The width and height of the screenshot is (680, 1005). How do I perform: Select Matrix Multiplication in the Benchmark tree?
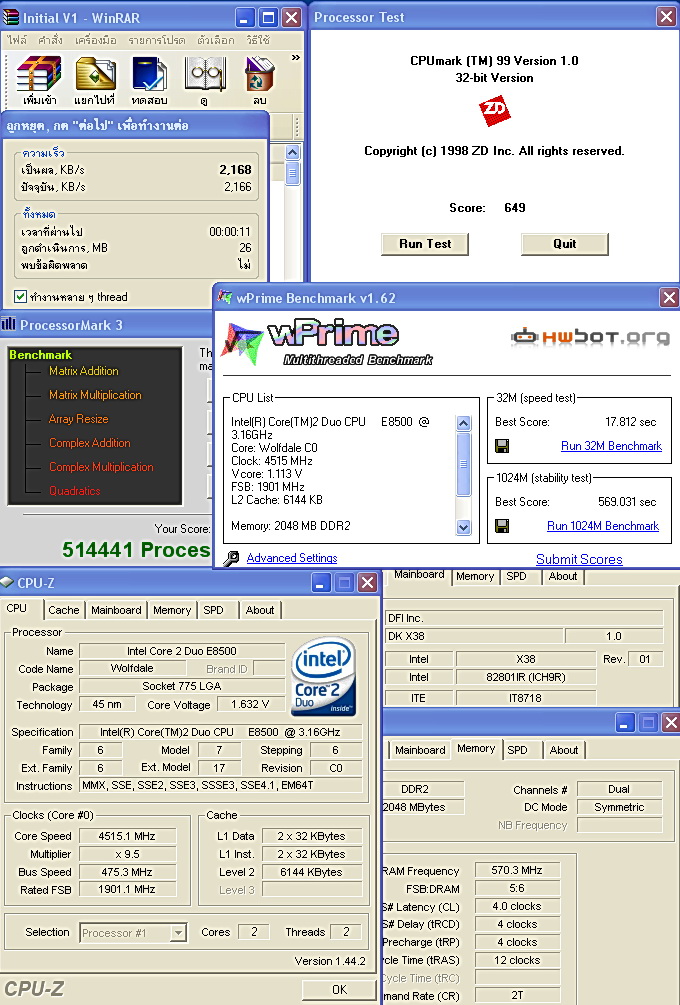(x=95, y=395)
